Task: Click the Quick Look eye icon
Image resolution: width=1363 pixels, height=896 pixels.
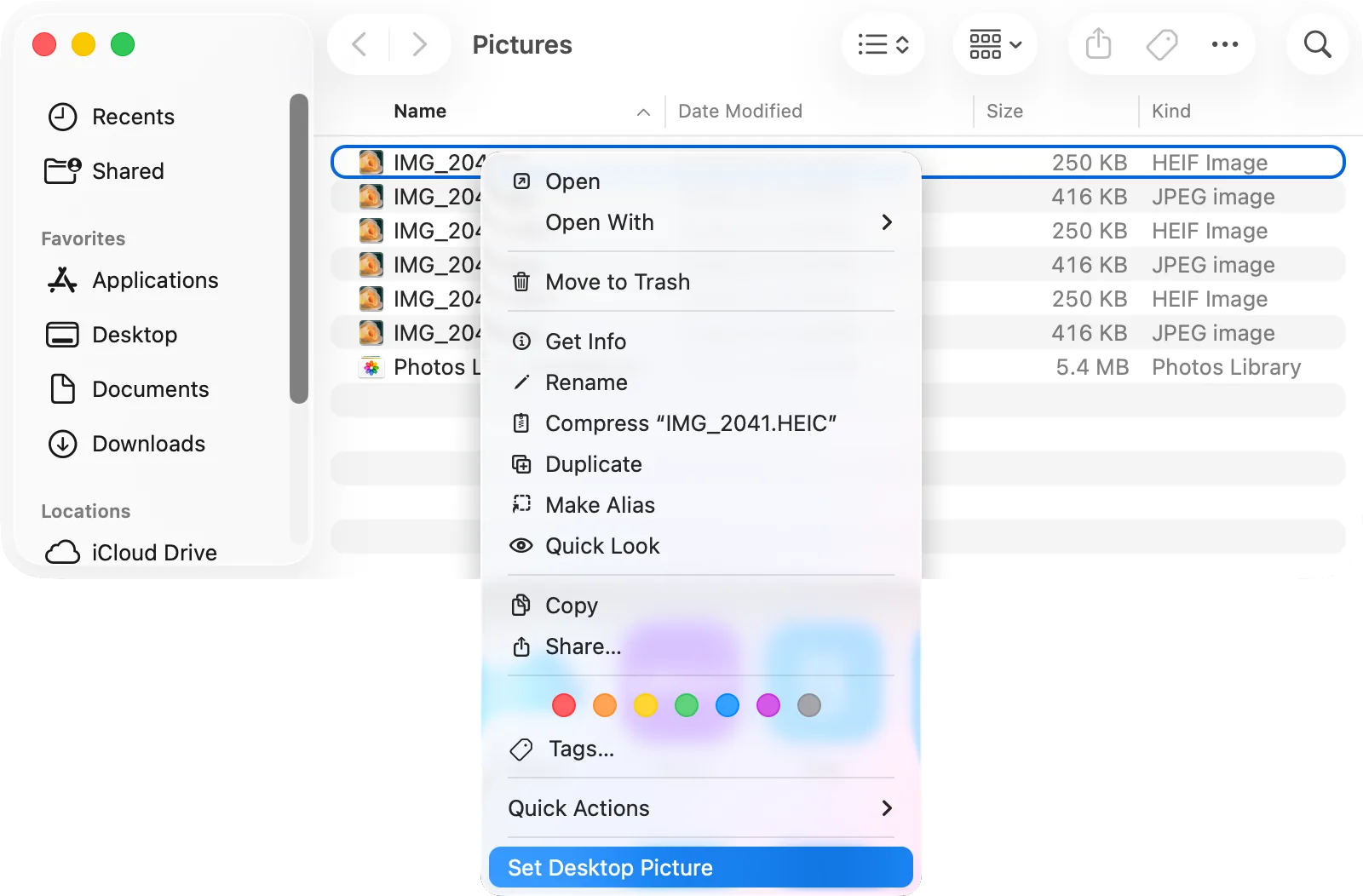Action: [x=521, y=546]
